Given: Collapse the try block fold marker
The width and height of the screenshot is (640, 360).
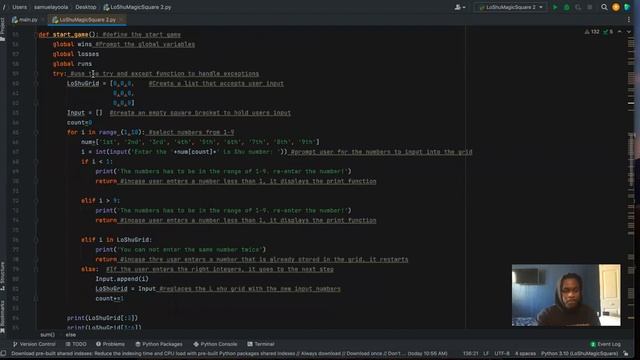Looking at the screenshot, I should 36,74.
